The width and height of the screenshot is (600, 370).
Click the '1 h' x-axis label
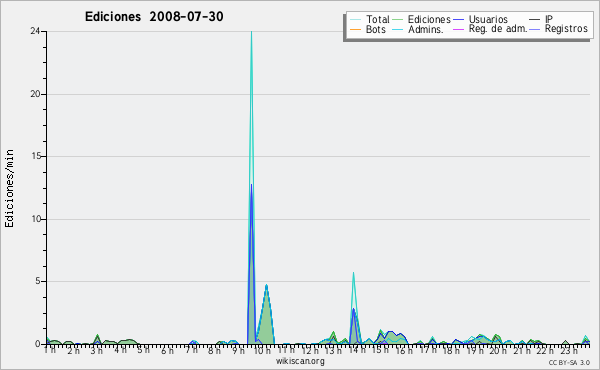[x=49, y=350]
